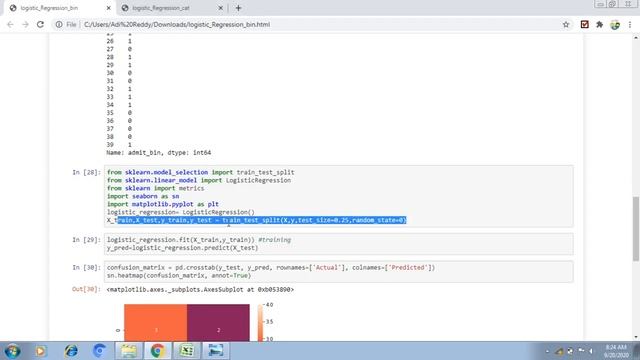Open File Explorer from the taskbar

tap(129, 351)
